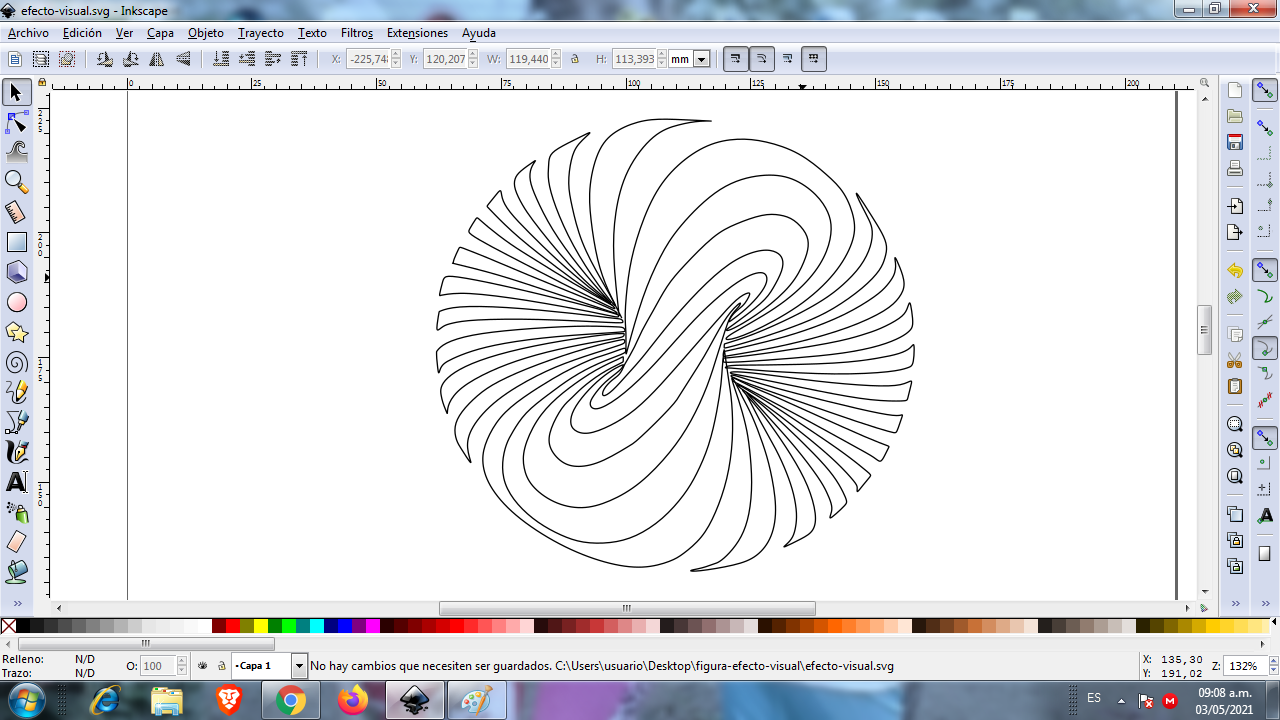Screen dimensions: 1280x720
Task: Rotate selection 90° clockwise
Action: 131,59
